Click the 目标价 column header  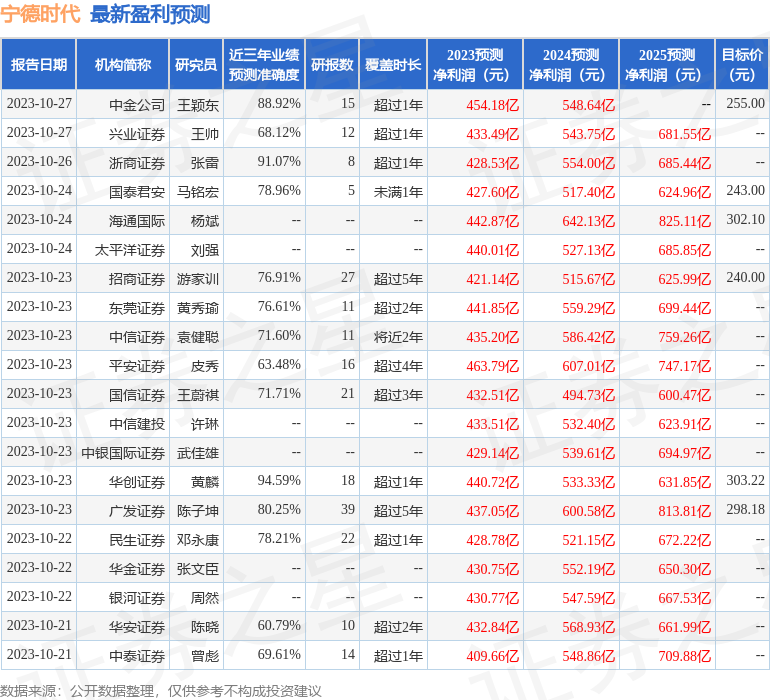click(x=742, y=64)
